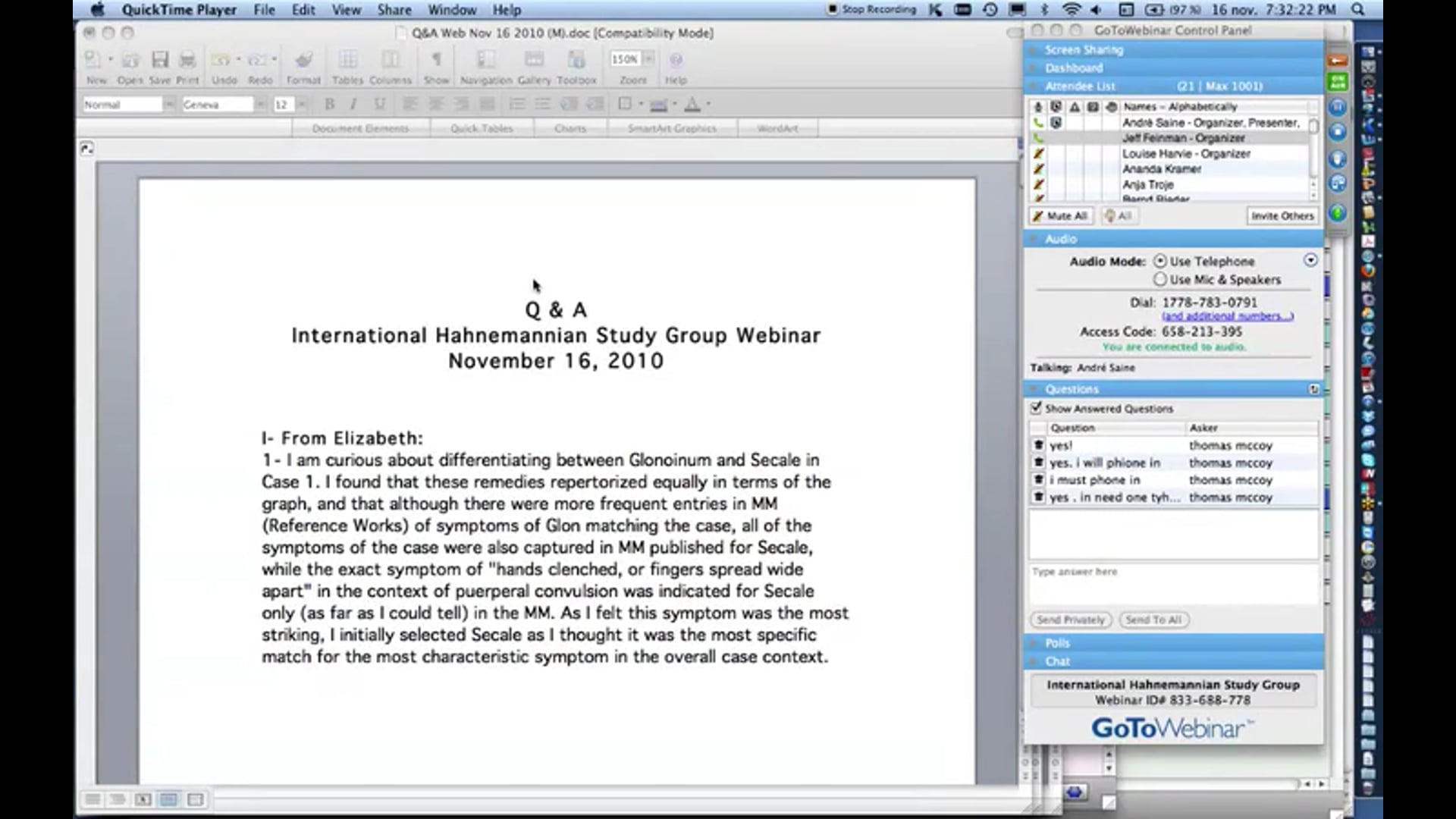
Task: Click the Format painter icon
Action: point(303,61)
